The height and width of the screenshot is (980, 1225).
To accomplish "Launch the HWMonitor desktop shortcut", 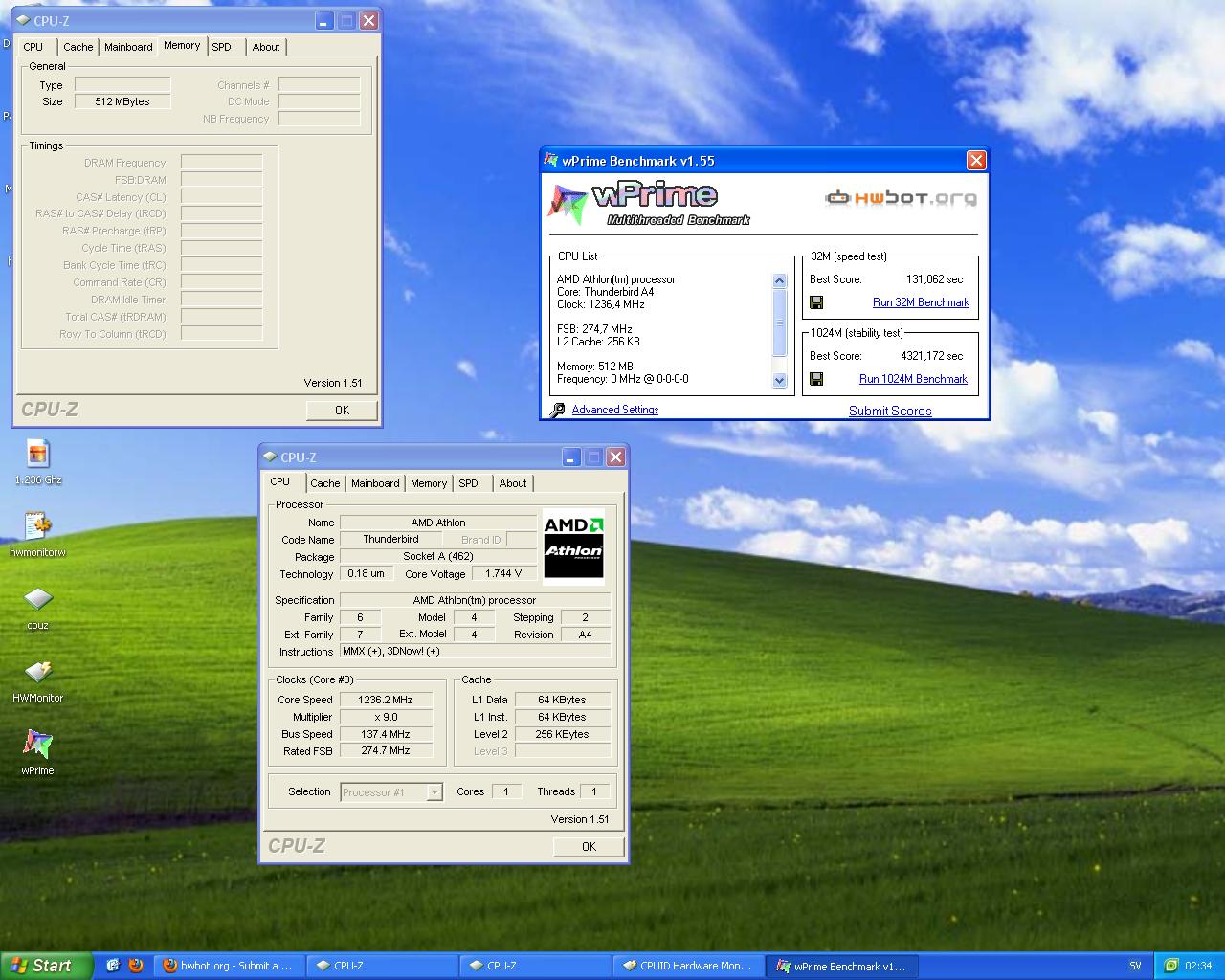I will pyautogui.click(x=38, y=680).
